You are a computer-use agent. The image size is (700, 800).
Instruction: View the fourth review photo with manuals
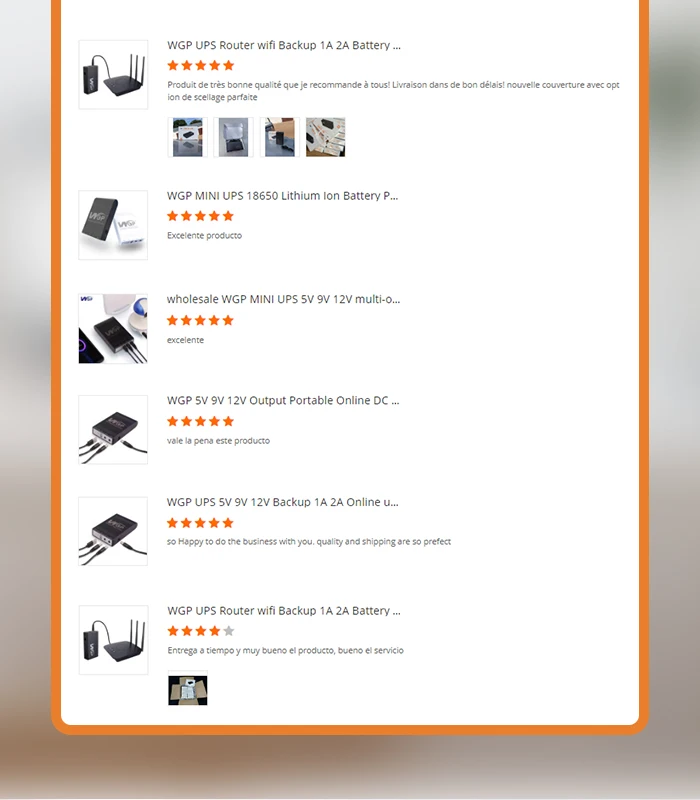pyautogui.click(x=326, y=137)
